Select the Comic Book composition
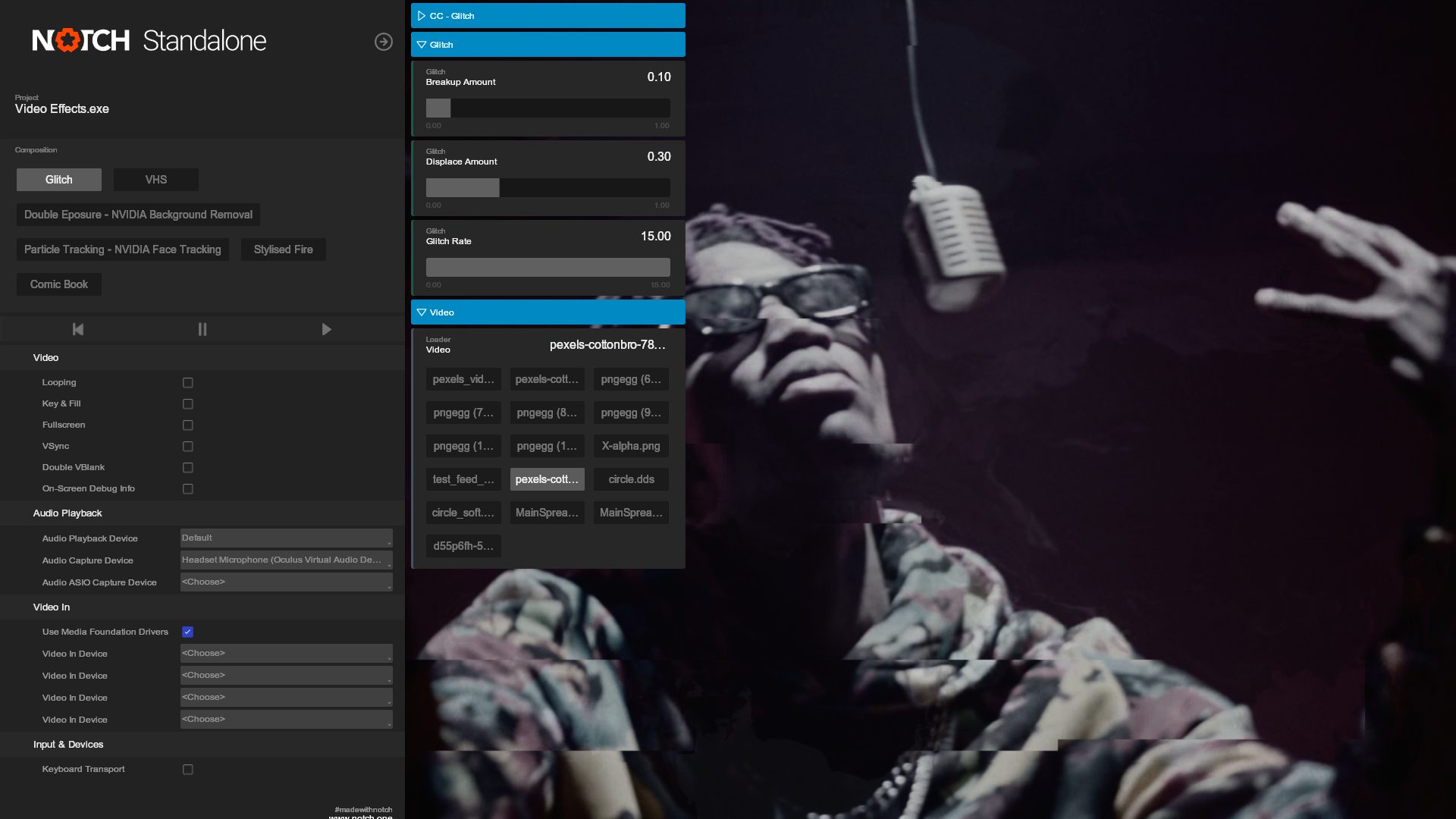 coord(59,284)
